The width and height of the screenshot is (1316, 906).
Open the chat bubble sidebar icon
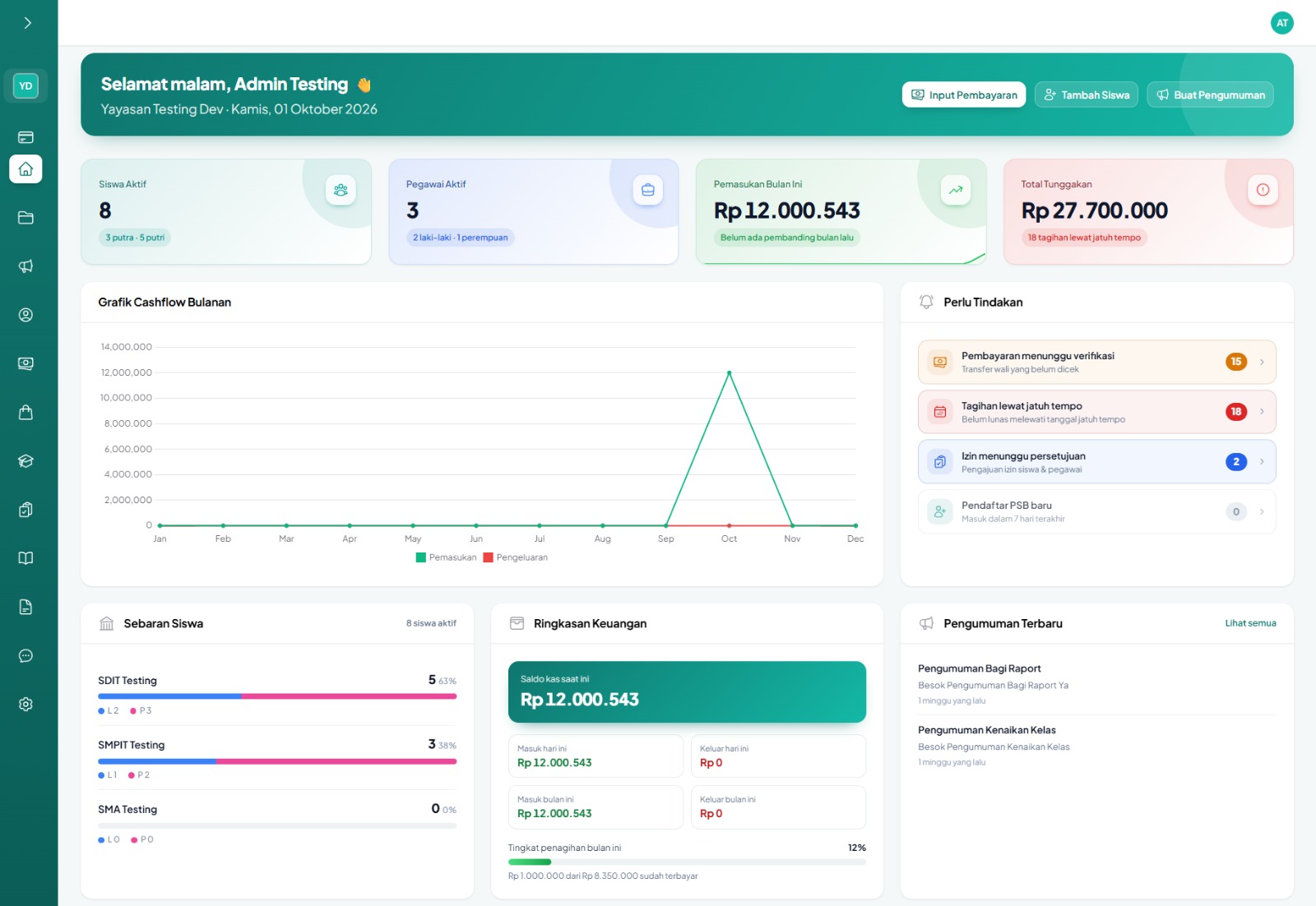(x=25, y=656)
